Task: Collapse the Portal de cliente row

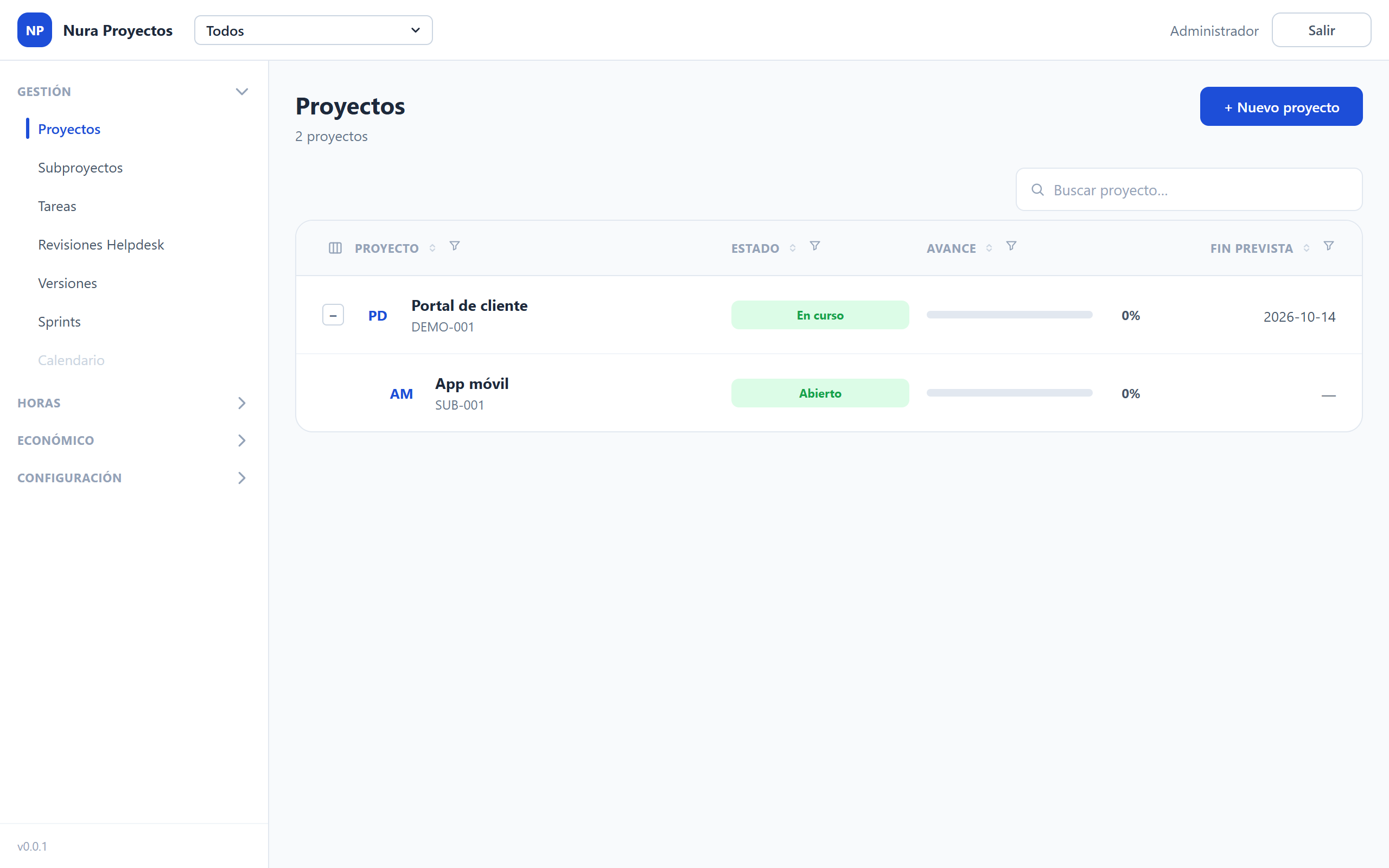Action: pyautogui.click(x=333, y=315)
